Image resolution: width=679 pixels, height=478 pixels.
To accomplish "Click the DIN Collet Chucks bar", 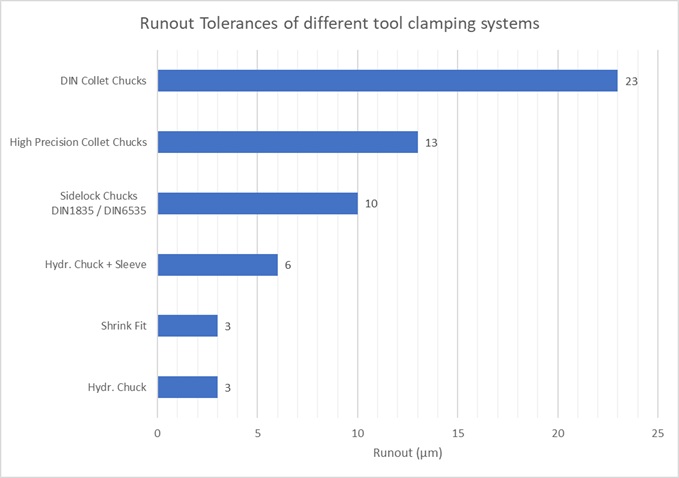I will [387, 80].
